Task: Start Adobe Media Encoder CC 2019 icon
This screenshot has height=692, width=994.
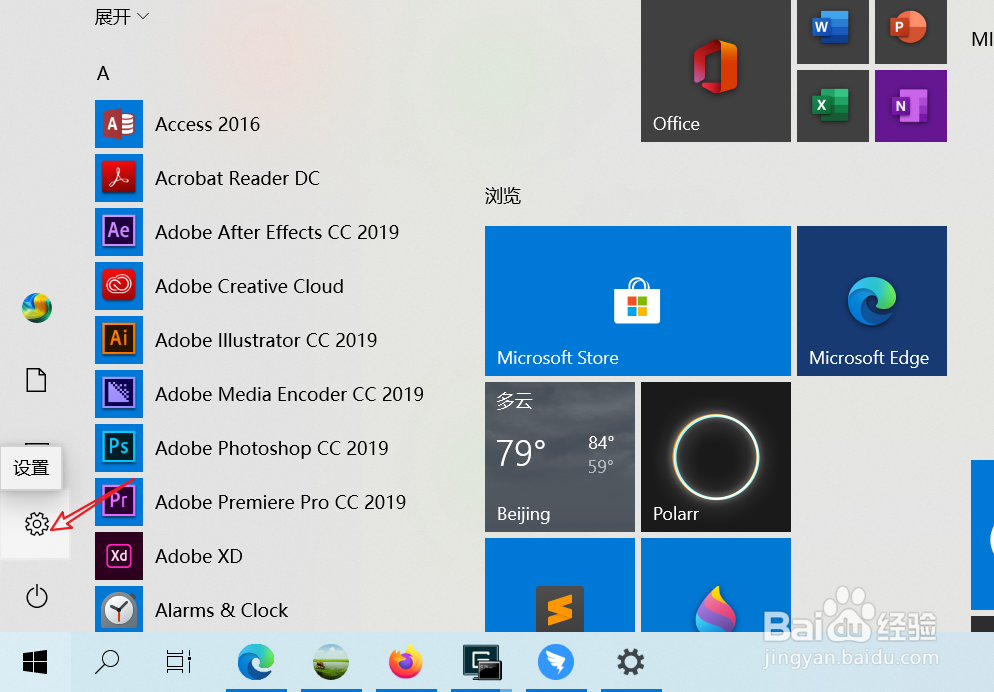Action: [x=119, y=394]
